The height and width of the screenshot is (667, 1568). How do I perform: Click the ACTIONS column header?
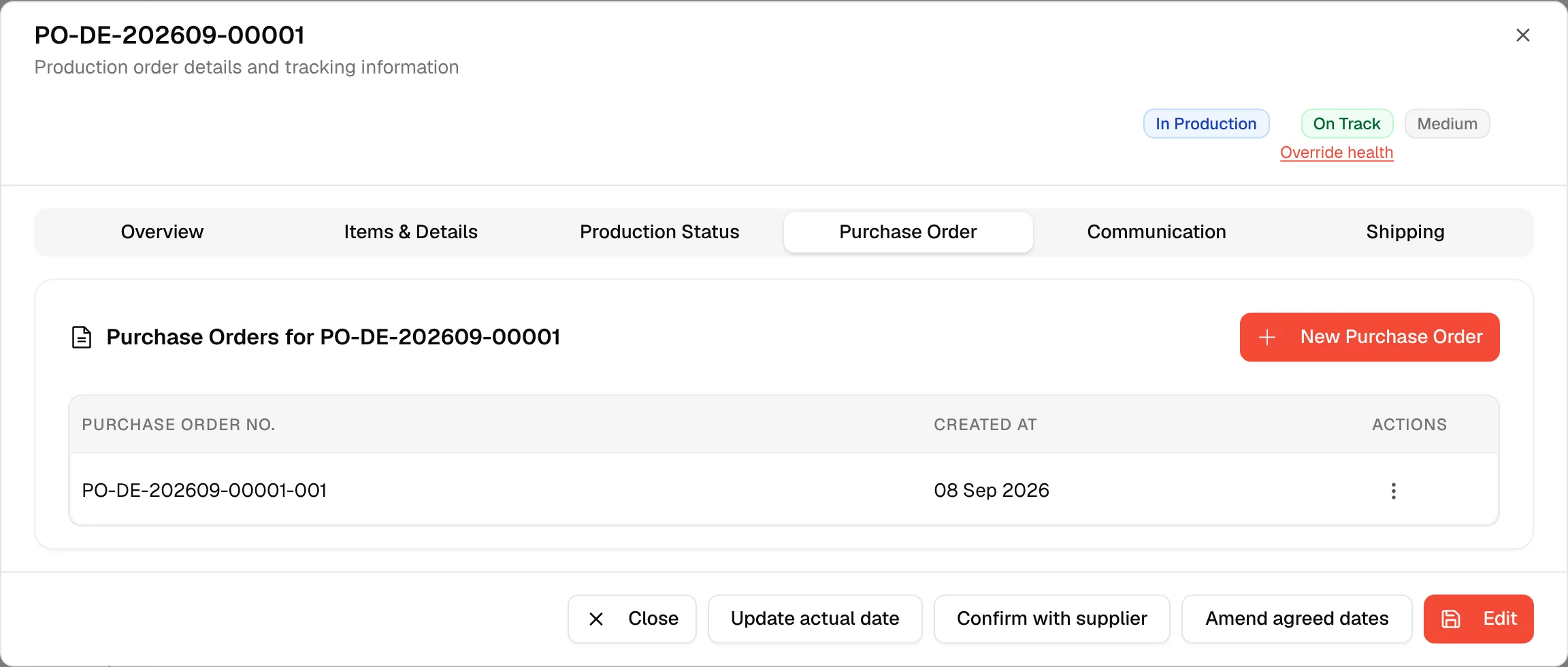coord(1409,425)
